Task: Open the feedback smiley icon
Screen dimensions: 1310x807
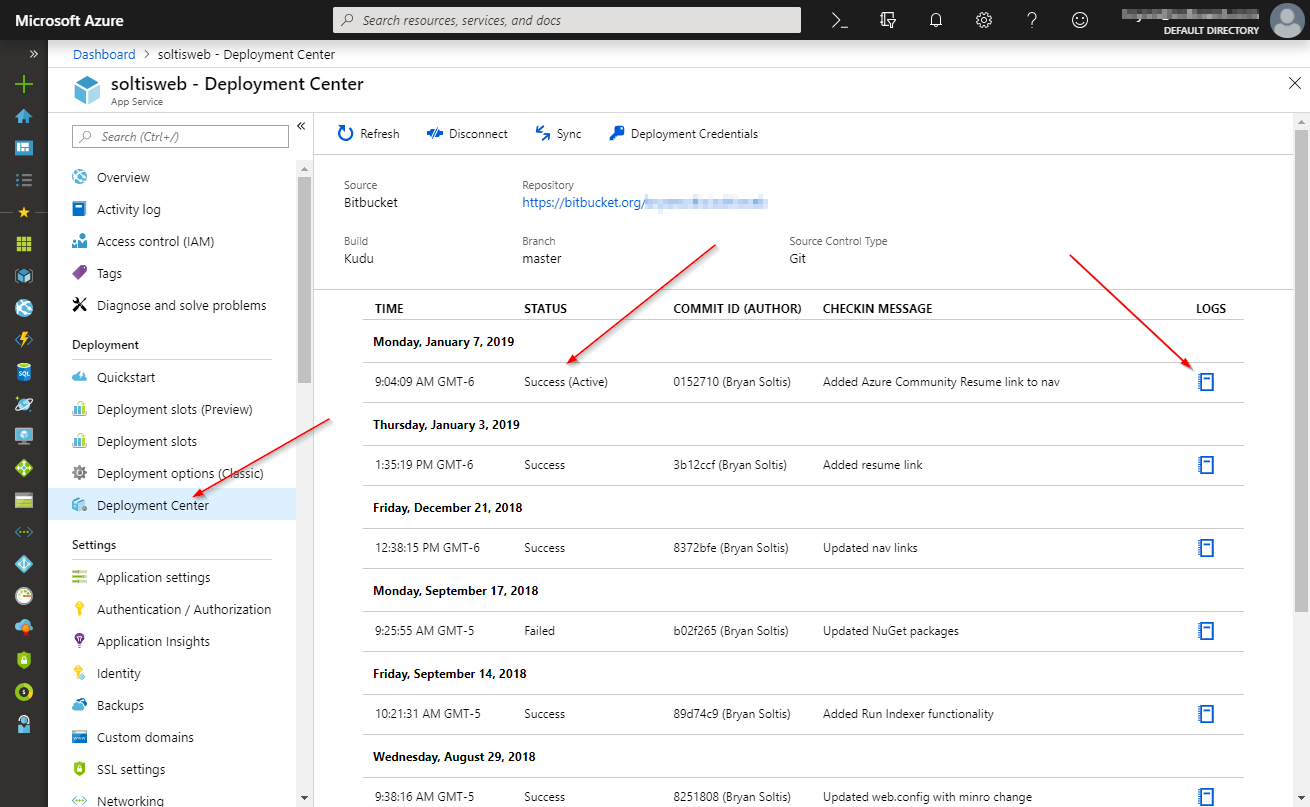Action: [1080, 20]
